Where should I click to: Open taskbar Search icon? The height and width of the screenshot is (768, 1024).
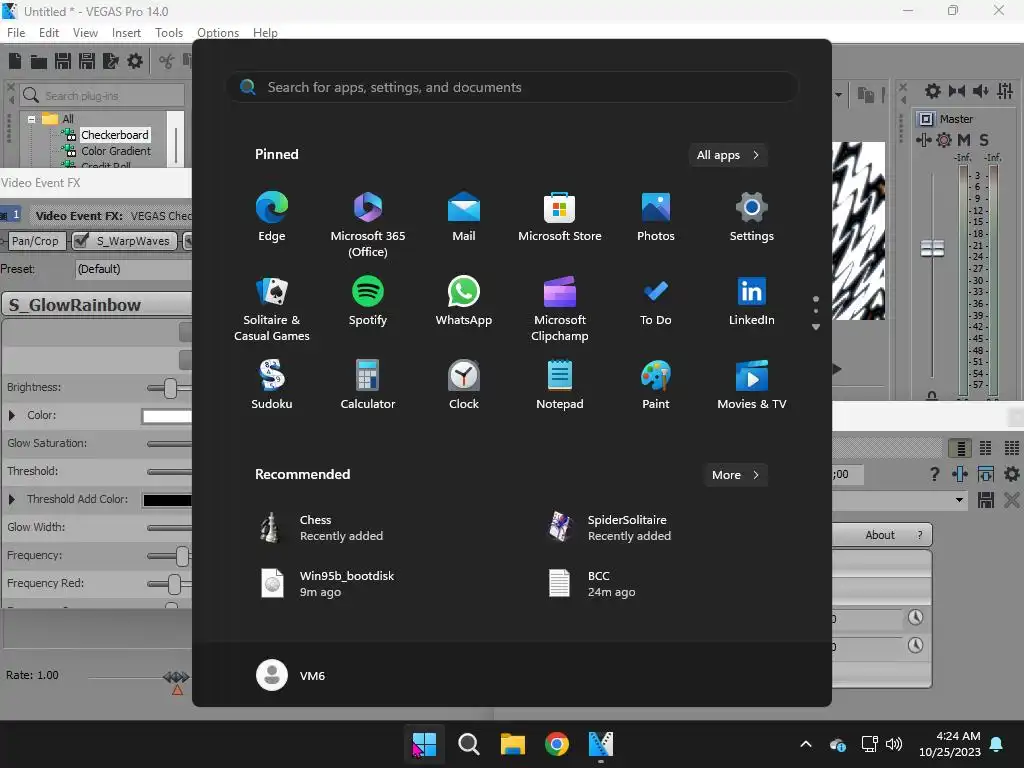point(468,744)
